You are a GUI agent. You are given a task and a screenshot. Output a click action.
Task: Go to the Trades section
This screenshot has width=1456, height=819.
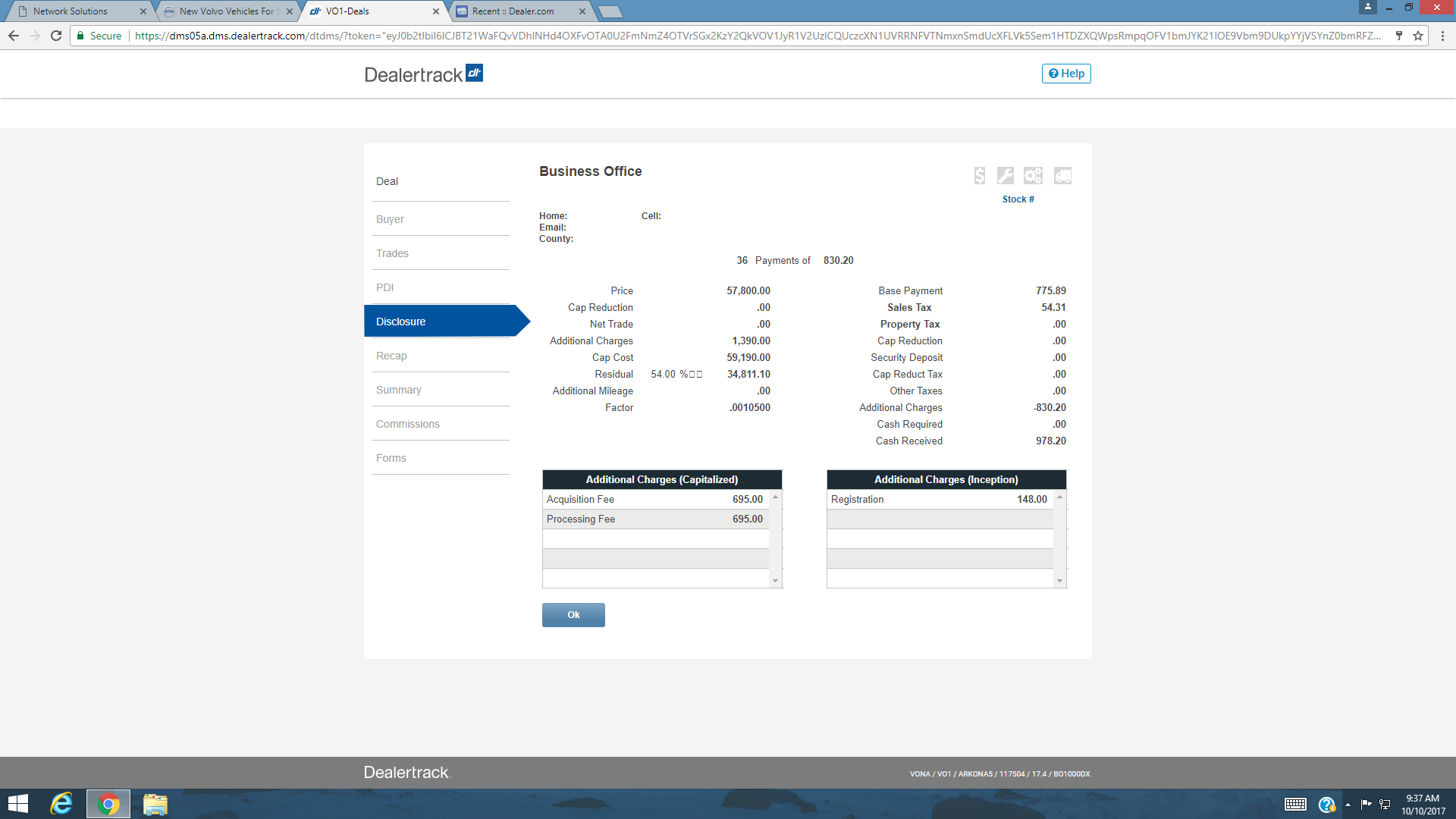click(392, 253)
